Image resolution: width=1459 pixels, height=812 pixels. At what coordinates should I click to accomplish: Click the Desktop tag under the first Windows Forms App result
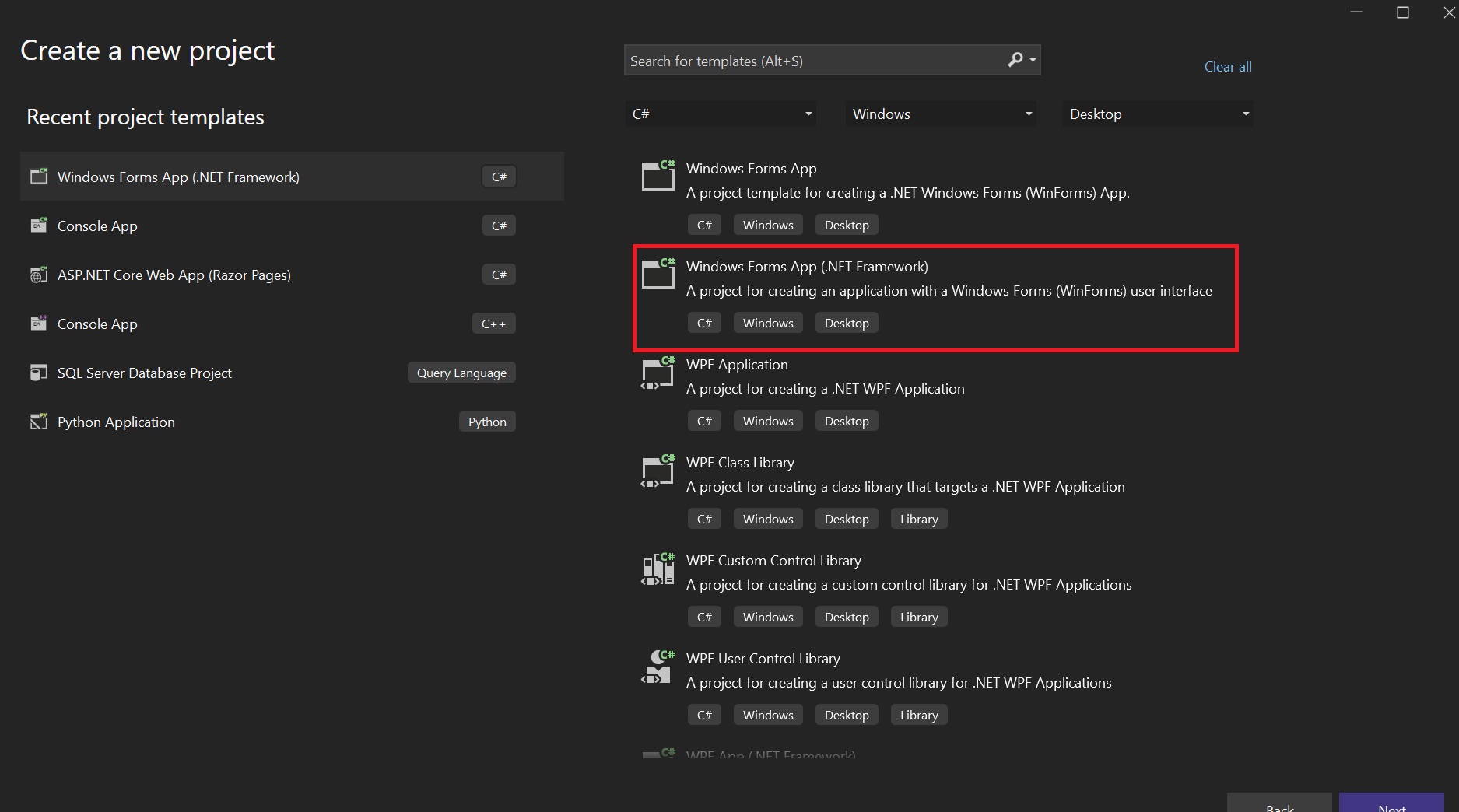pos(847,225)
